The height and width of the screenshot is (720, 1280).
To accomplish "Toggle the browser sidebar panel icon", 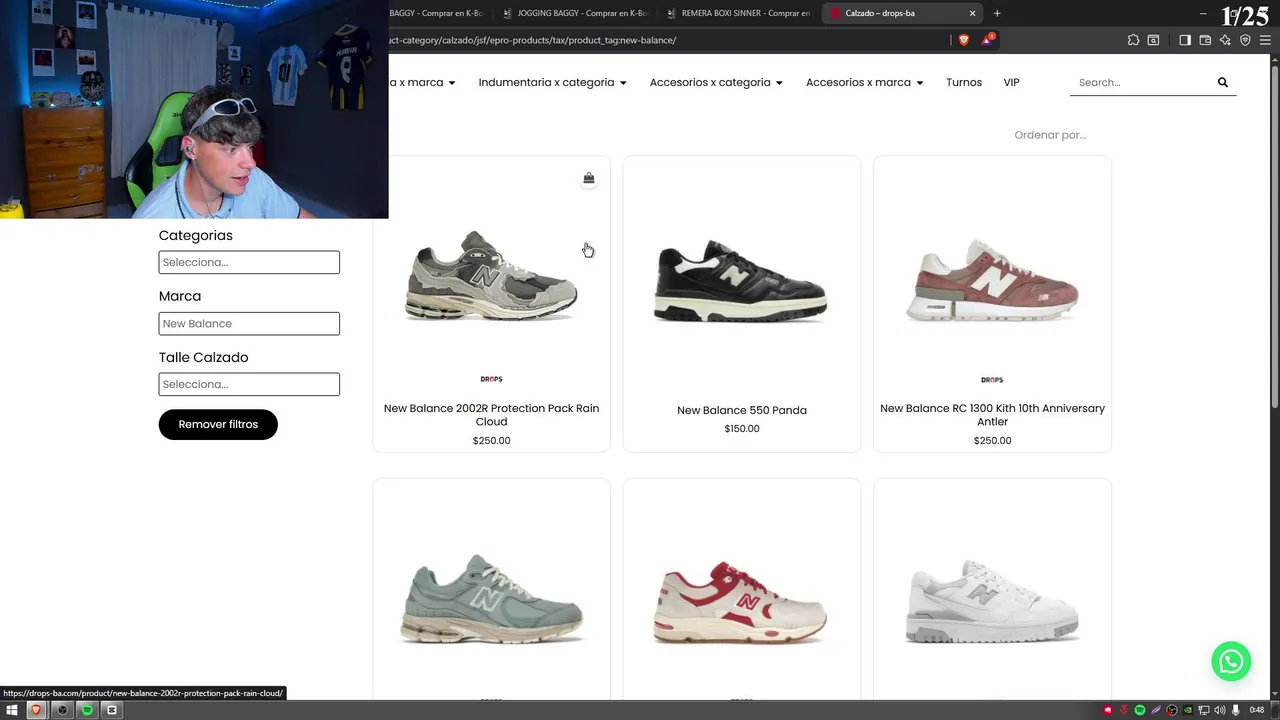I will (1185, 40).
